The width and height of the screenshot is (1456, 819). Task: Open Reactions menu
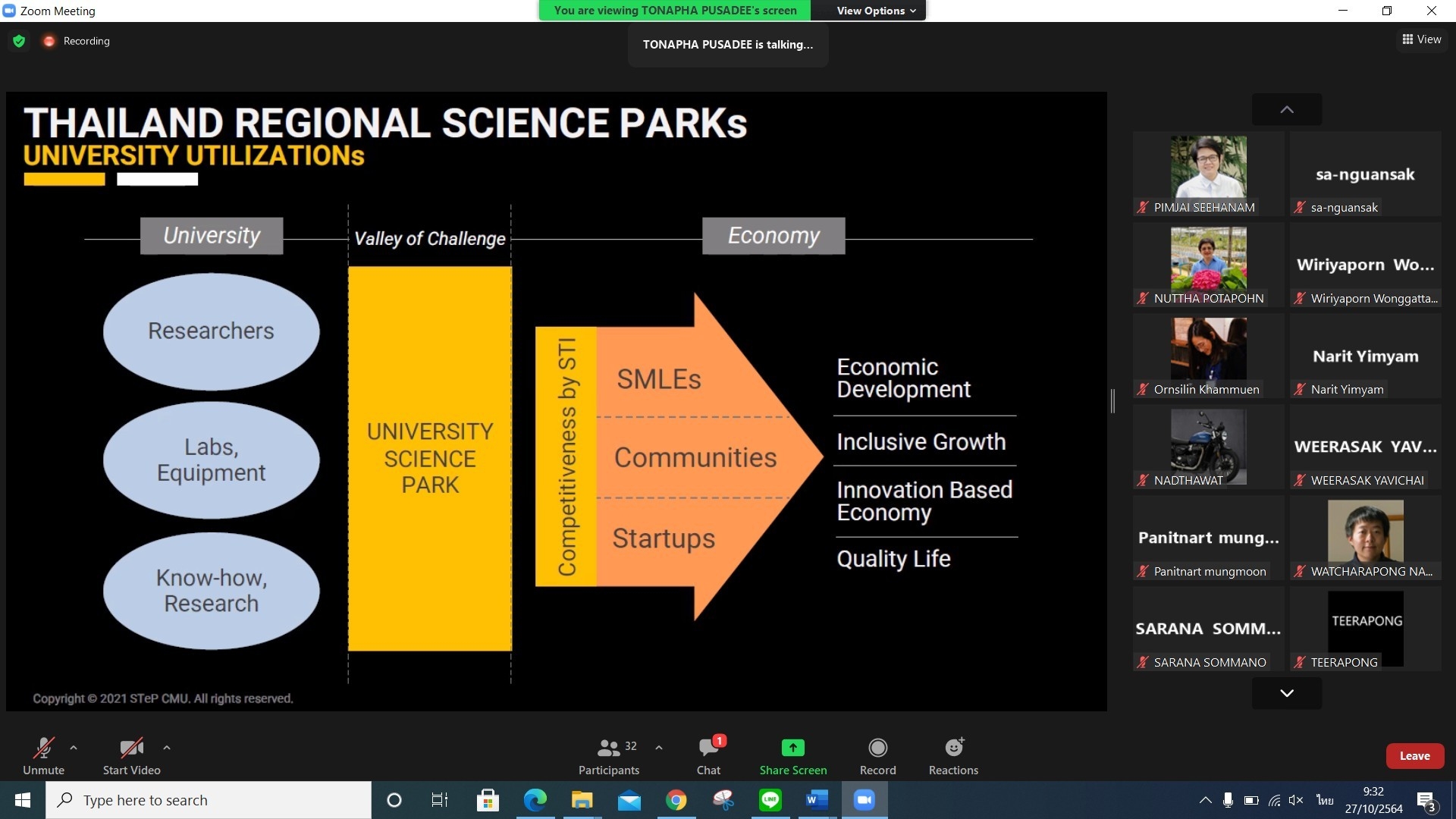tap(953, 756)
